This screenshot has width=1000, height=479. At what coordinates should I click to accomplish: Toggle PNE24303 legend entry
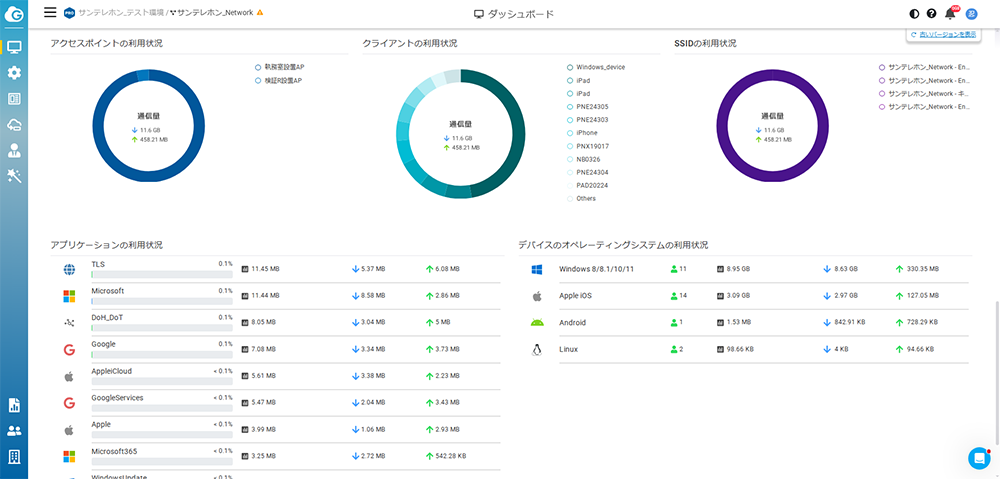(x=587, y=120)
